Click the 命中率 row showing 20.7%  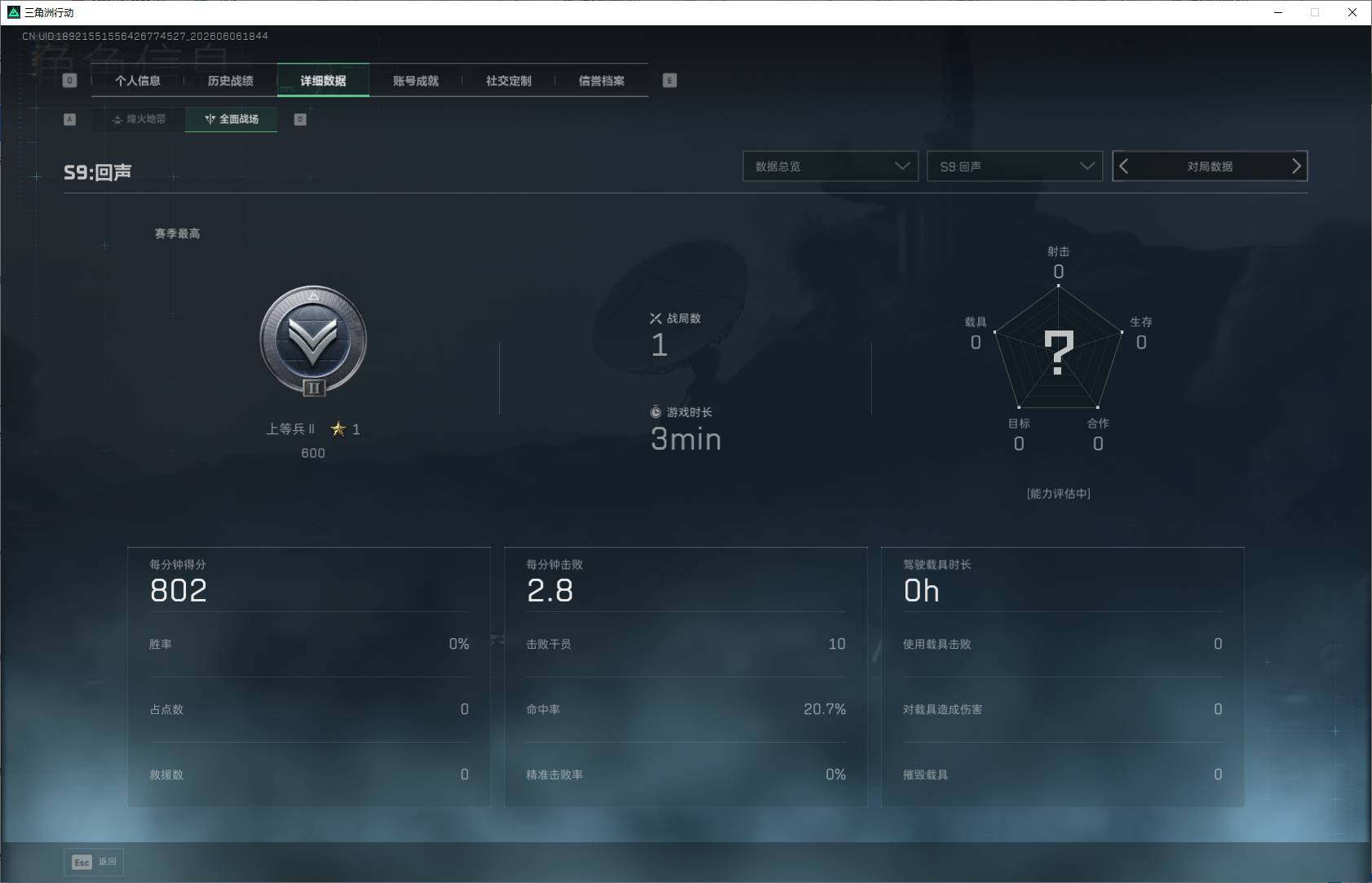[x=686, y=709]
